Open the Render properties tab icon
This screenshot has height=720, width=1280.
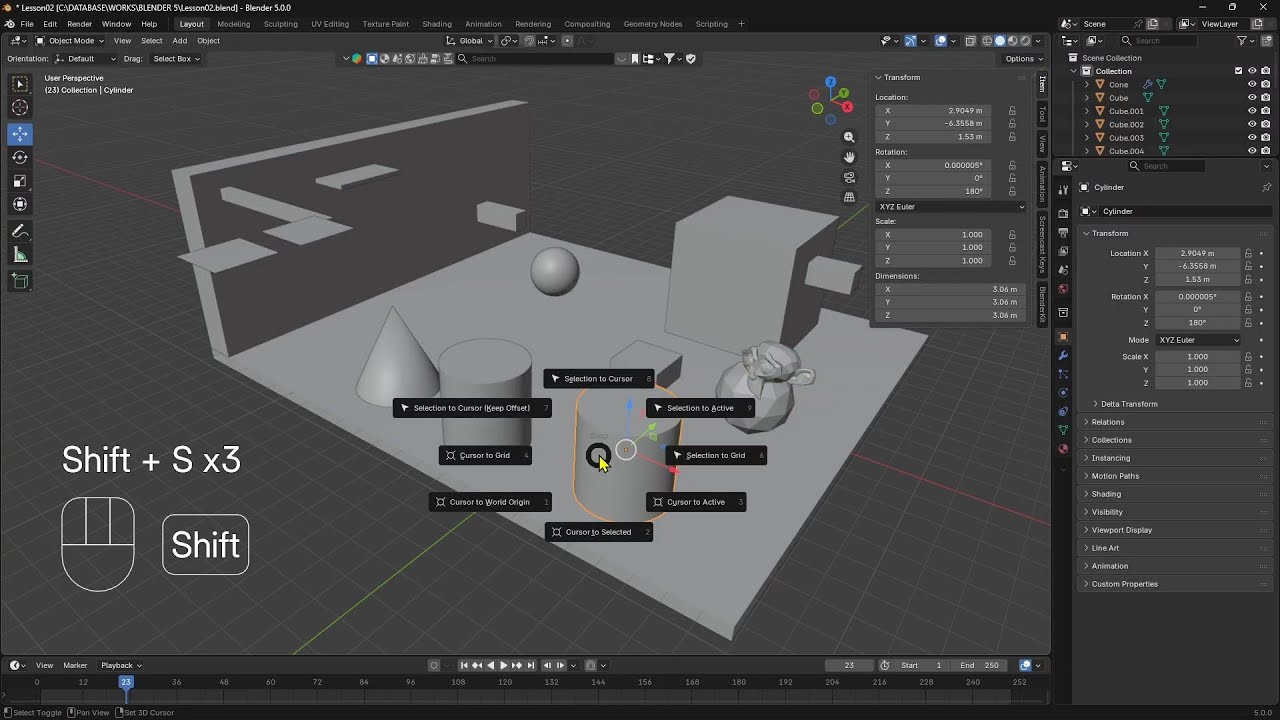1063,214
